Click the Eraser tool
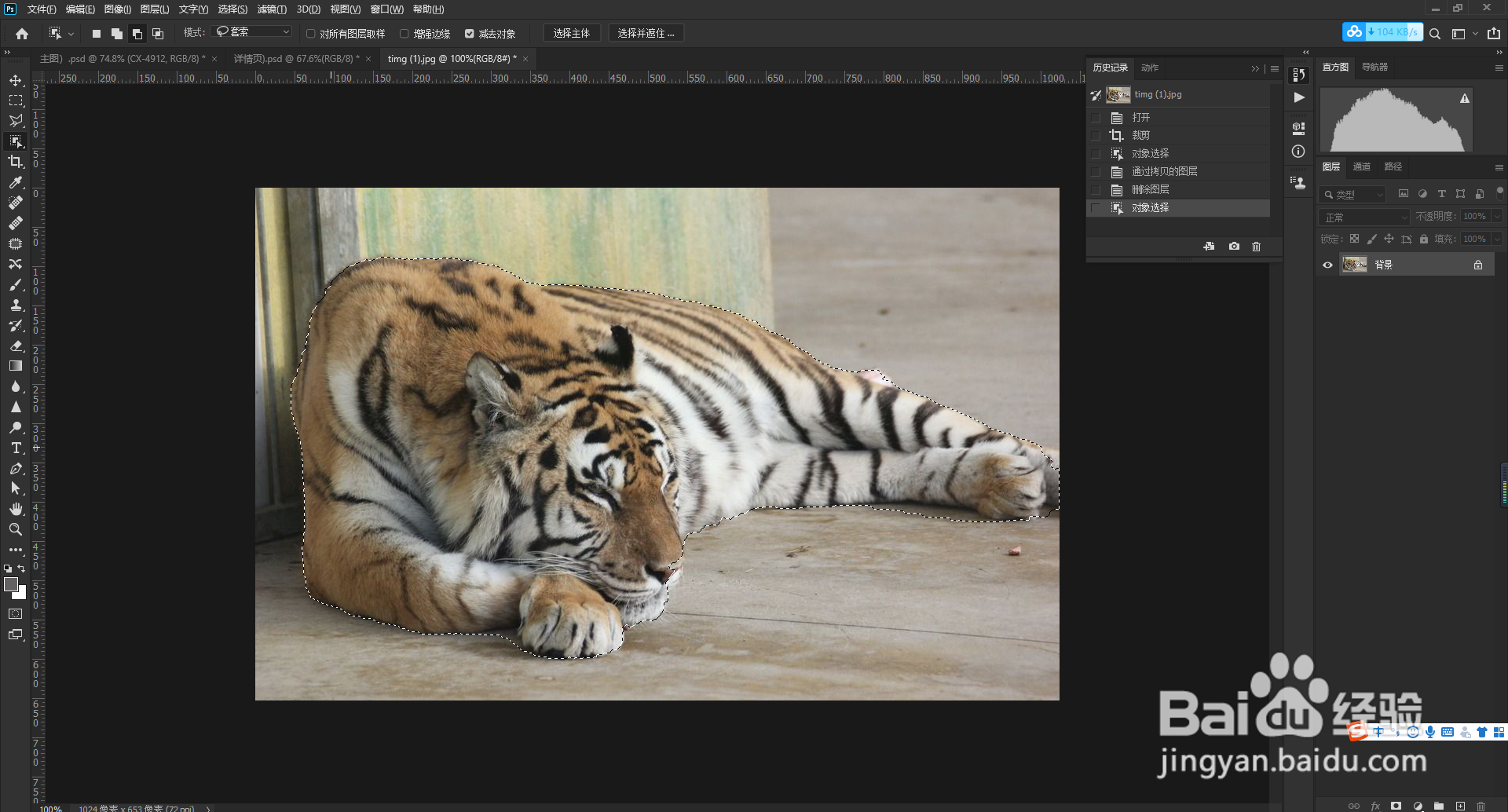Viewport: 1508px width, 812px height. 16,346
